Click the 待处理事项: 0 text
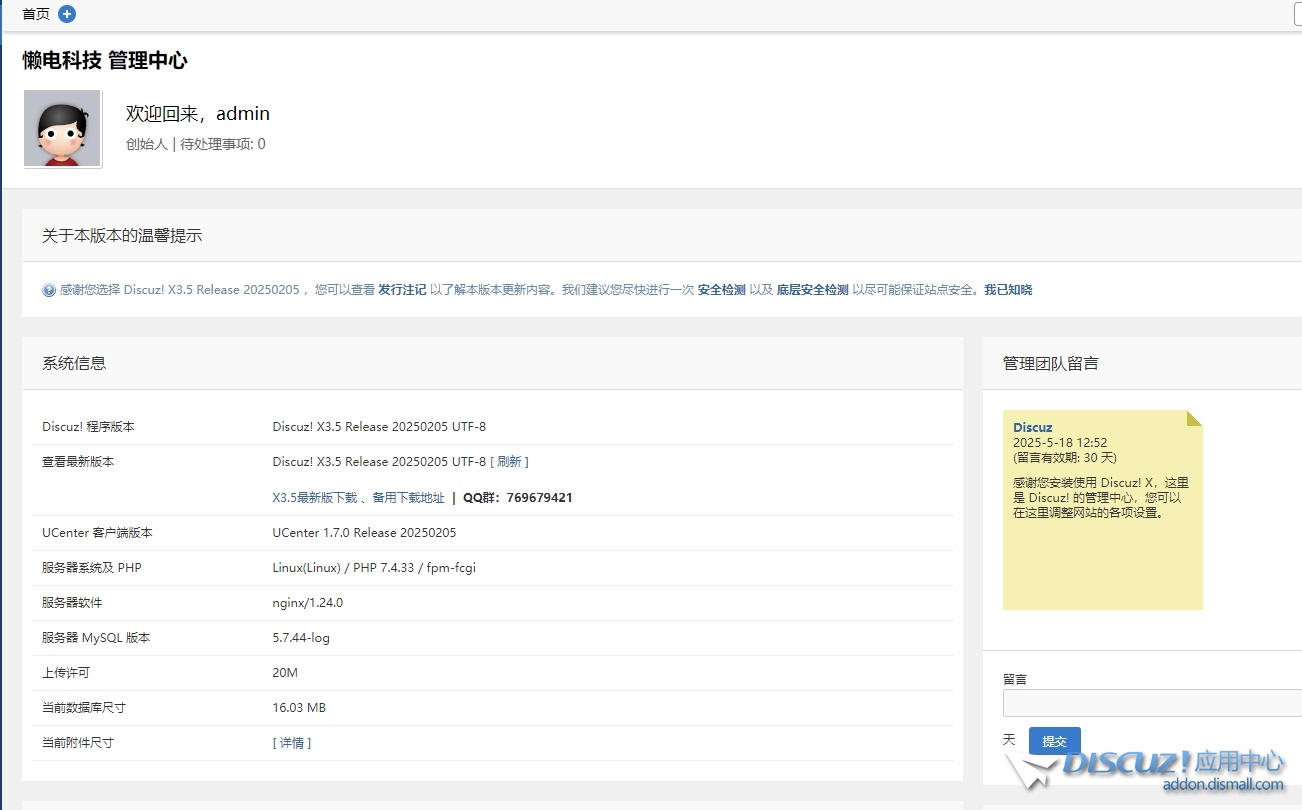1302x810 pixels. pos(223,144)
